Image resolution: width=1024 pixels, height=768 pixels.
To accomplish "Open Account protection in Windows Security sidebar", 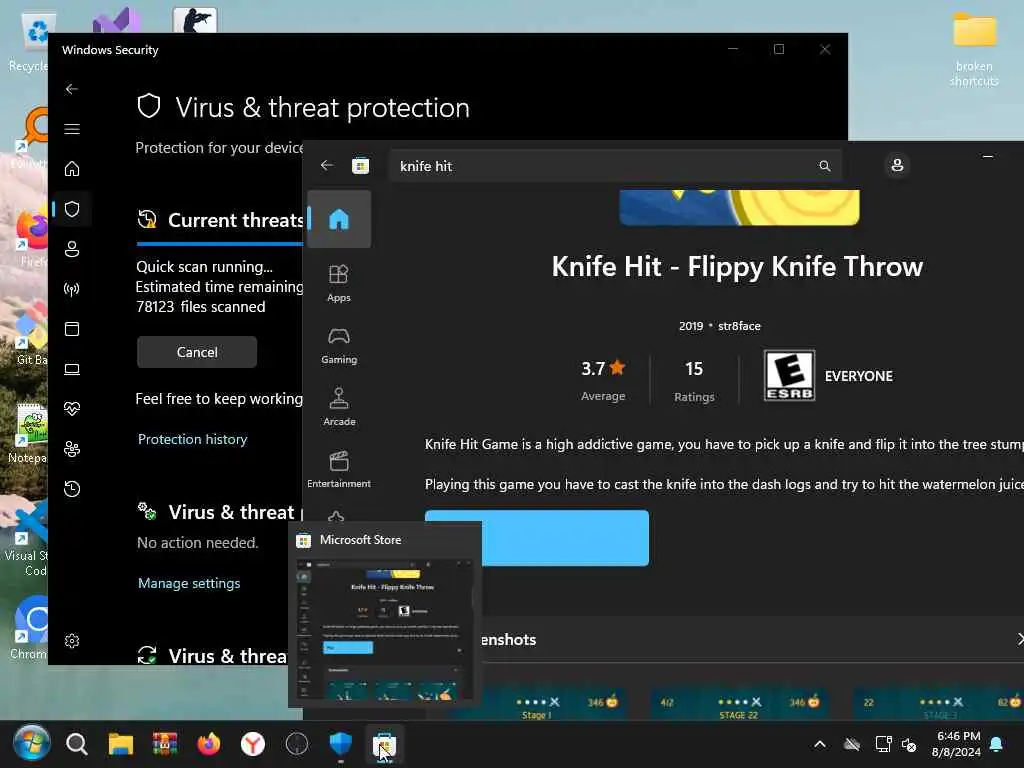I will tap(72, 249).
